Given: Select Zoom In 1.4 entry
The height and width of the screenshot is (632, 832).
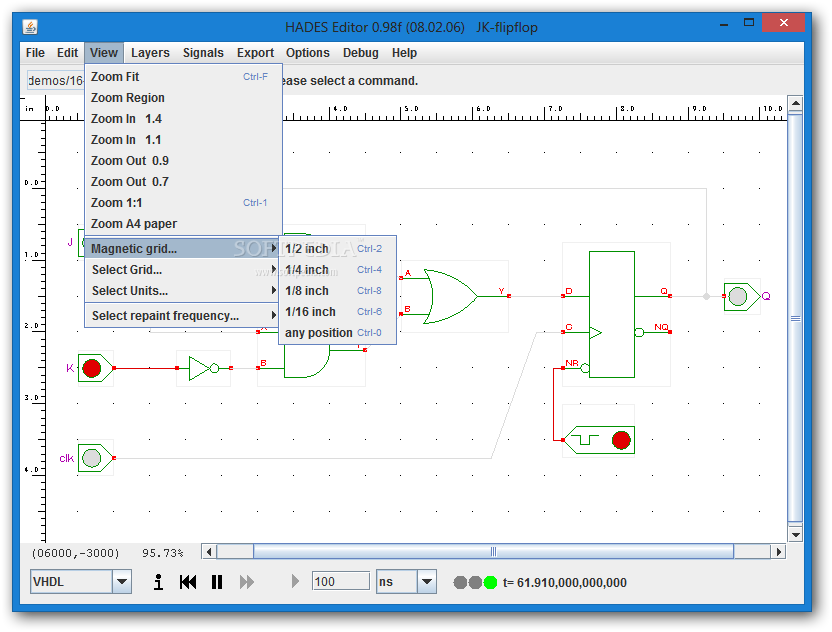Looking at the screenshot, I should coord(183,119).
